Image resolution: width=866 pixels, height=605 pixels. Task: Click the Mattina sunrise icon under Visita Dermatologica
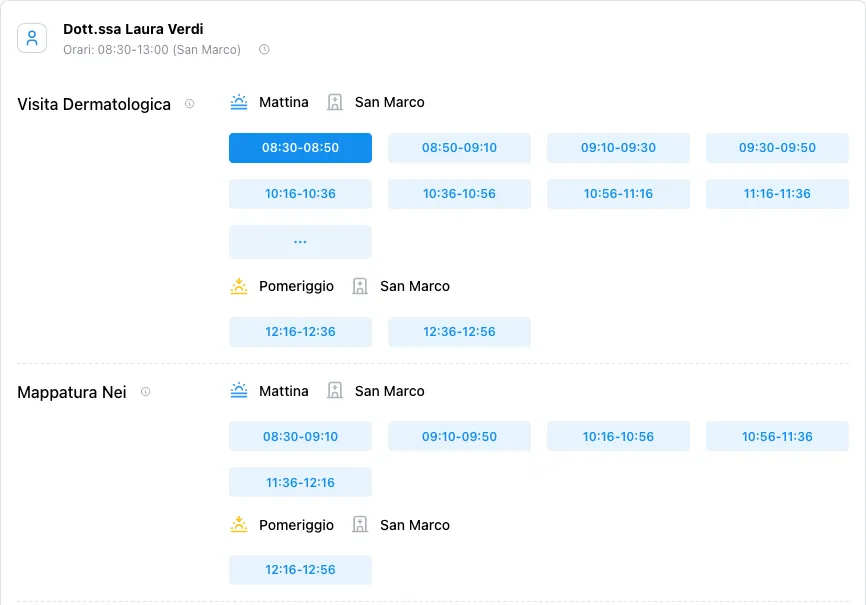click(239, 102)
